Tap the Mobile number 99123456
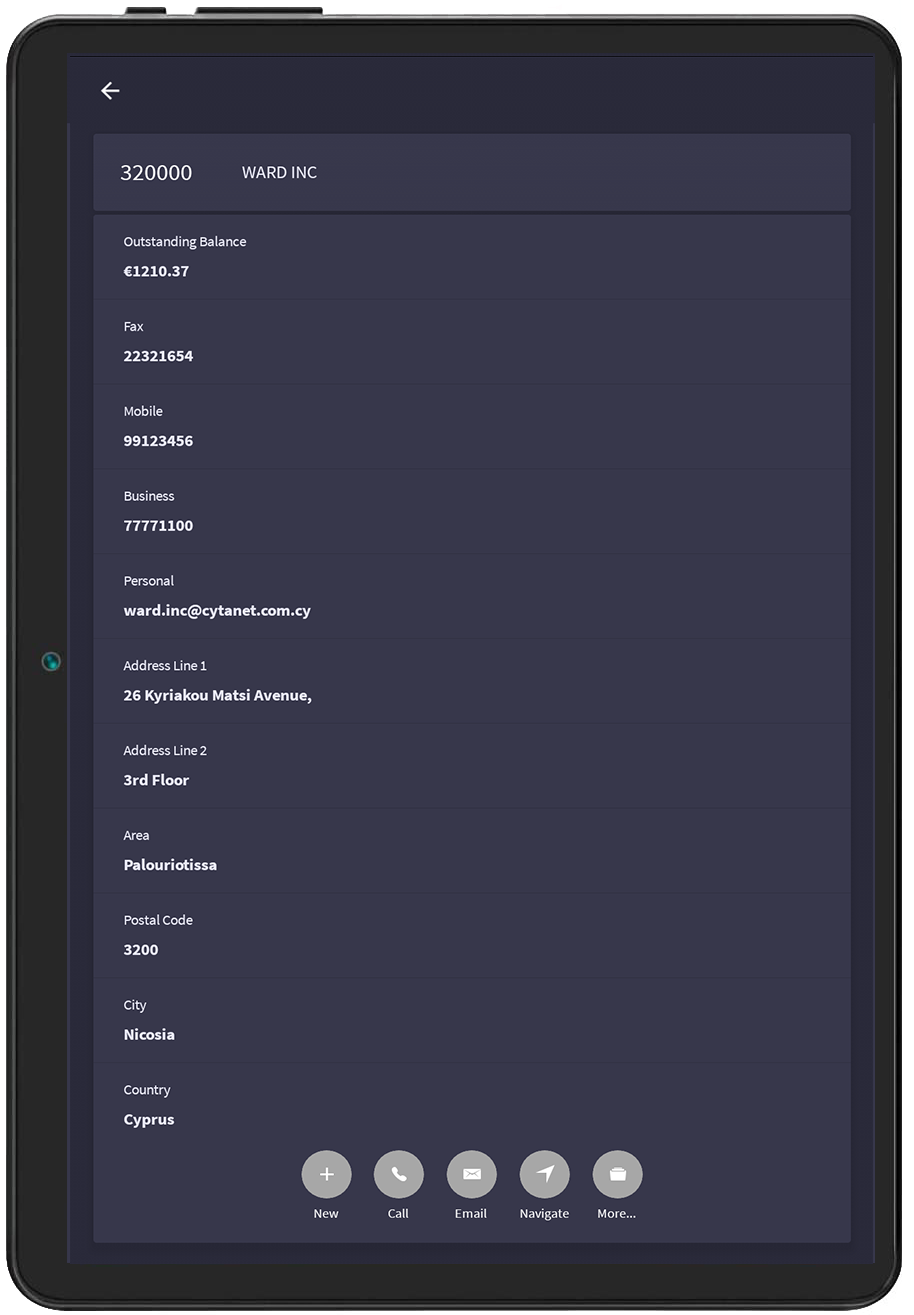 [x=158, y=441]
